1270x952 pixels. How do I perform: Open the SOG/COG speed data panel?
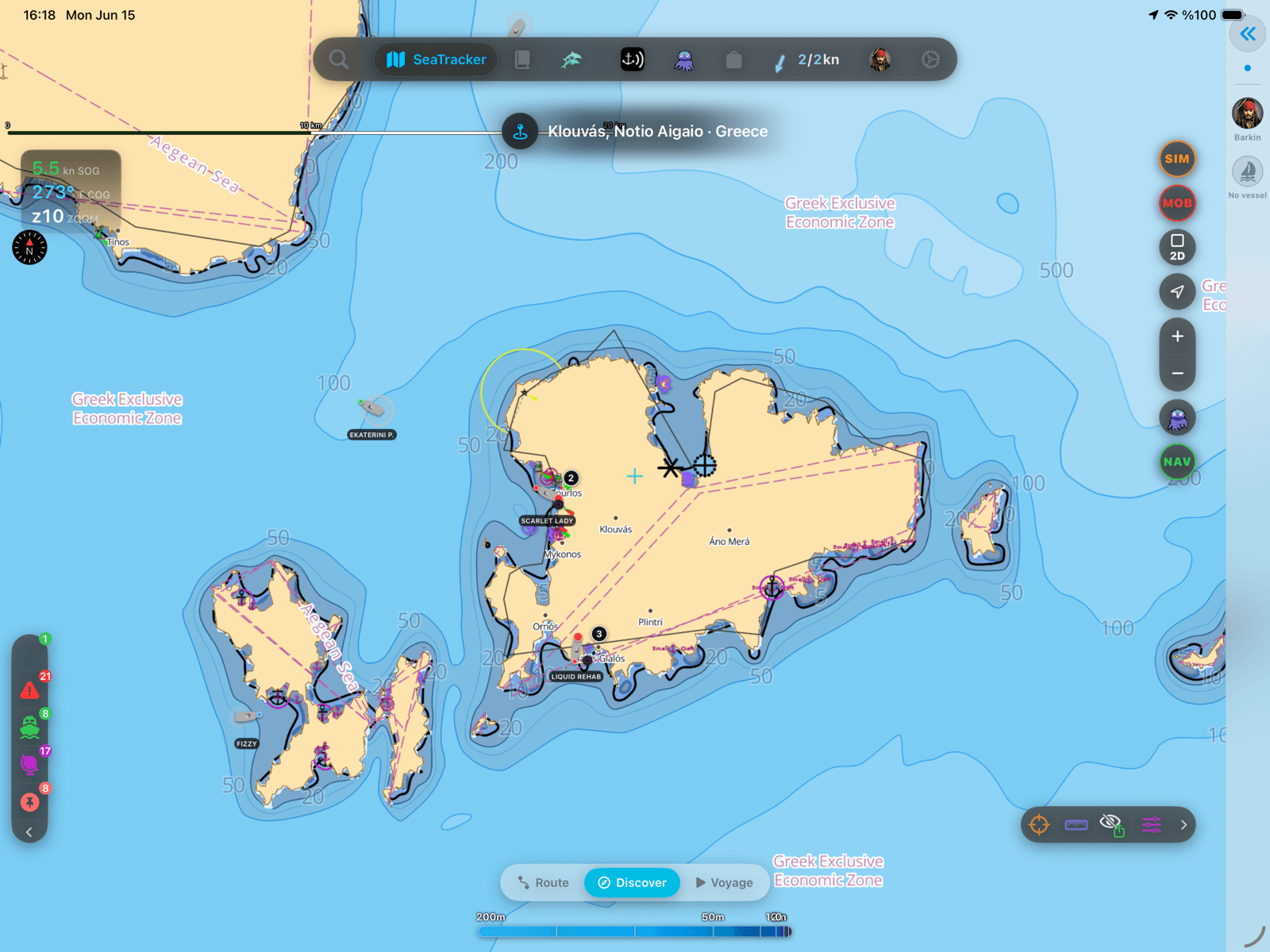[71, 191]
